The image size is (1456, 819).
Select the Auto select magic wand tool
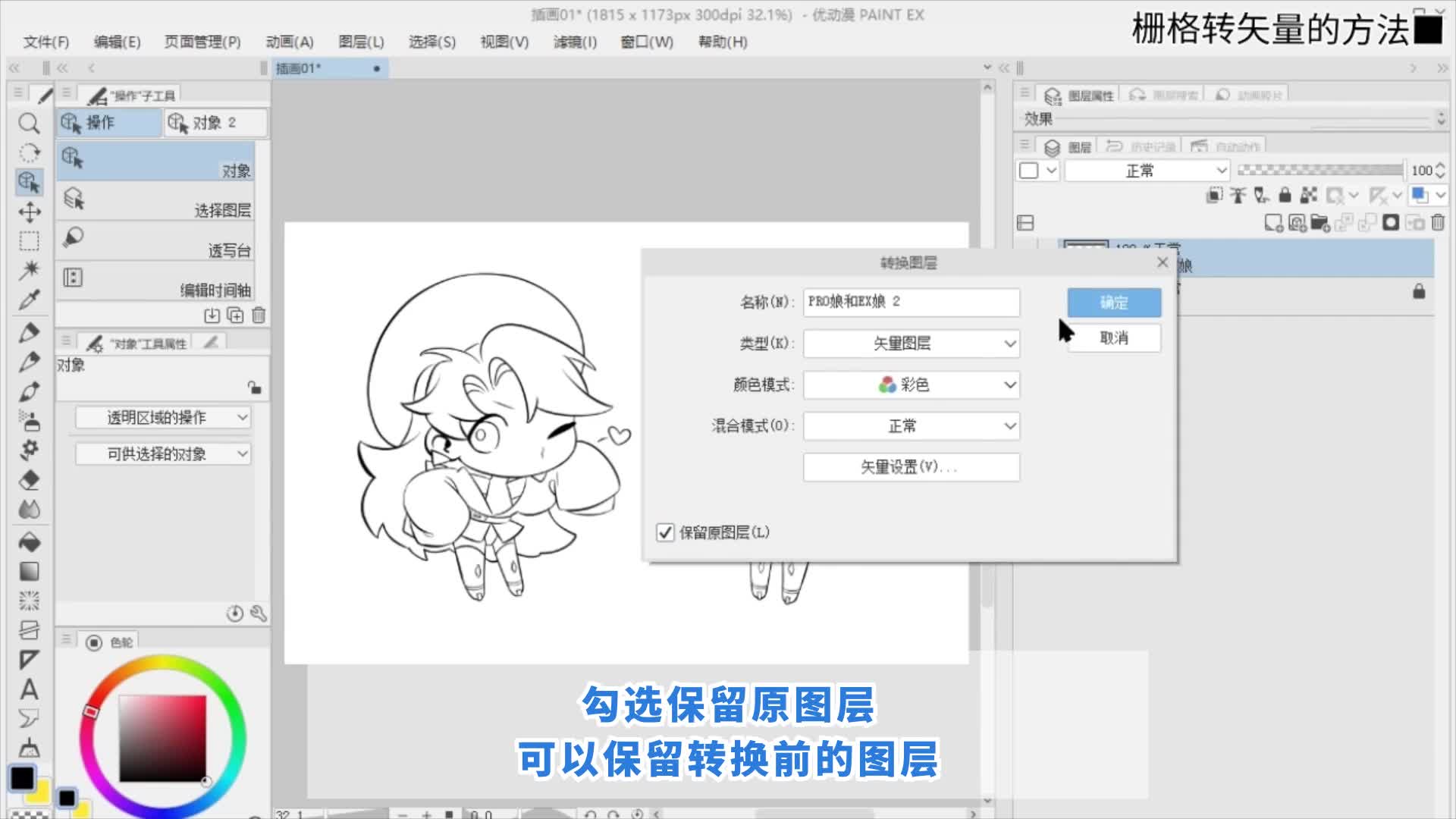click(x=29, y=270)
